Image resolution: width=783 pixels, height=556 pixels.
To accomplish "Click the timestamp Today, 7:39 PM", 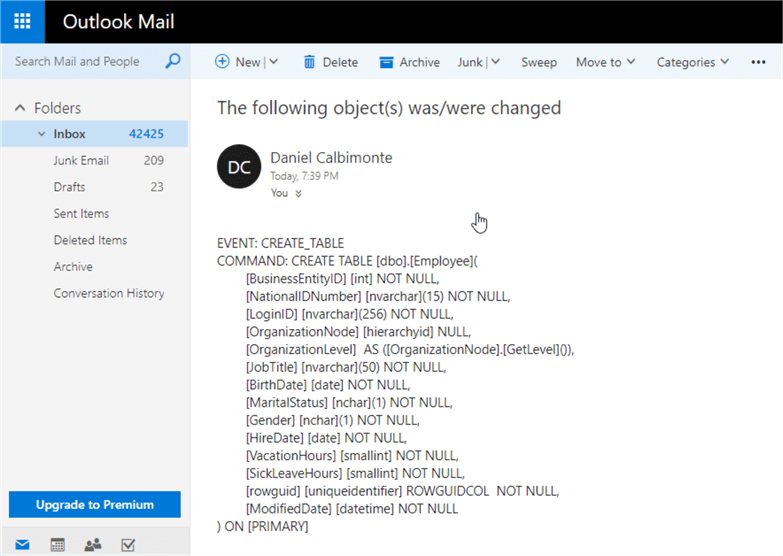I will 304,176.
